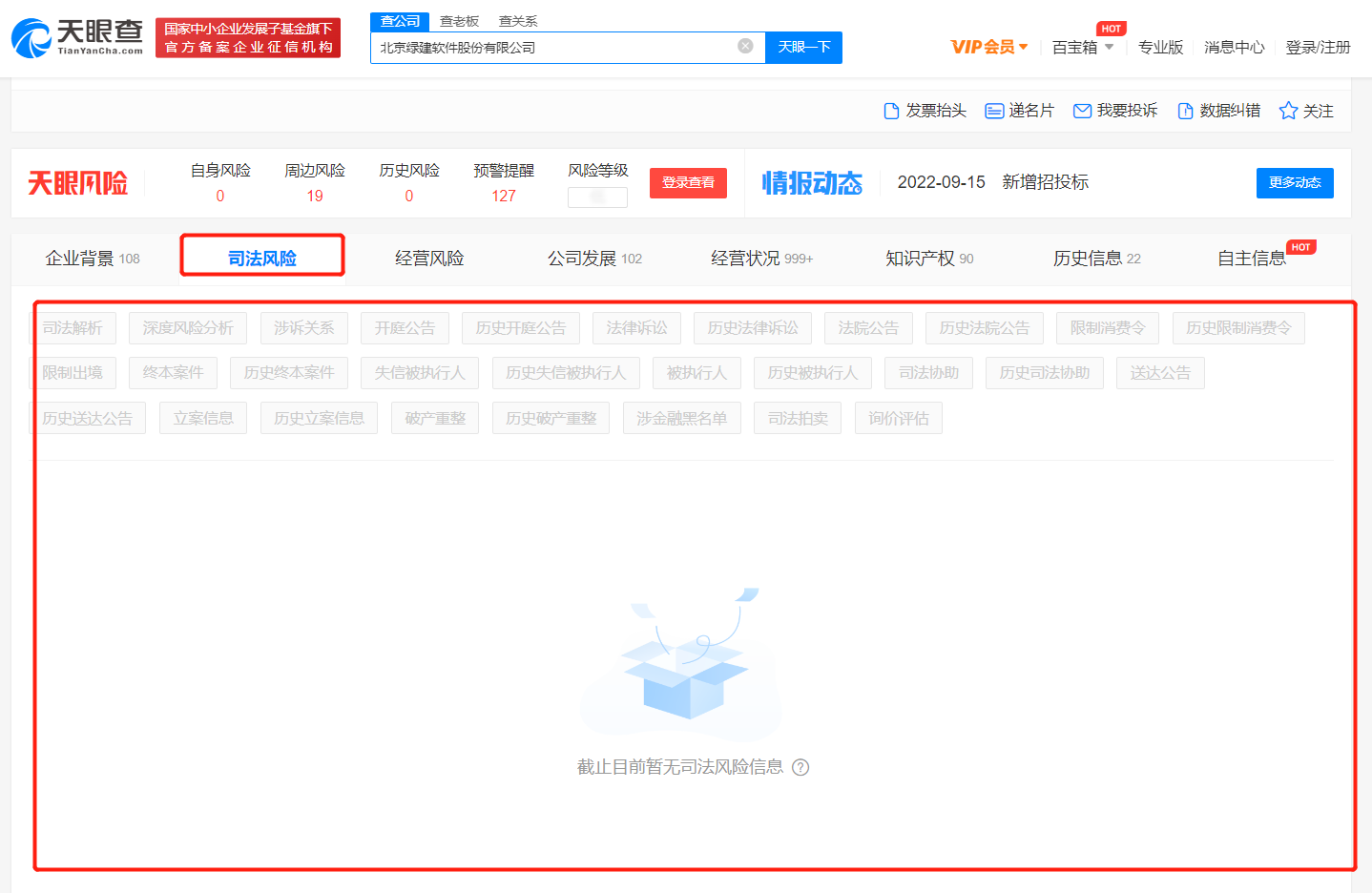The width and height of the screenshot is (1372, 893).
Task: Click the business card icon 递名片
Action: point(994,111)
